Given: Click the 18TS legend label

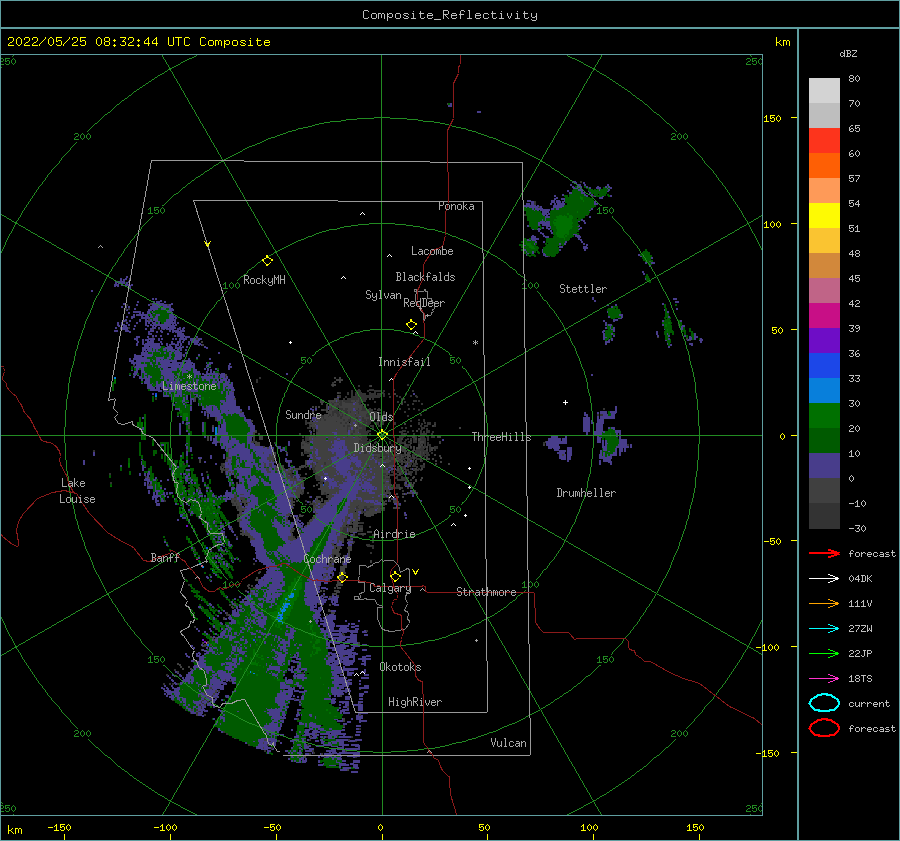Looking at the screenshot, I should (860, 679).
